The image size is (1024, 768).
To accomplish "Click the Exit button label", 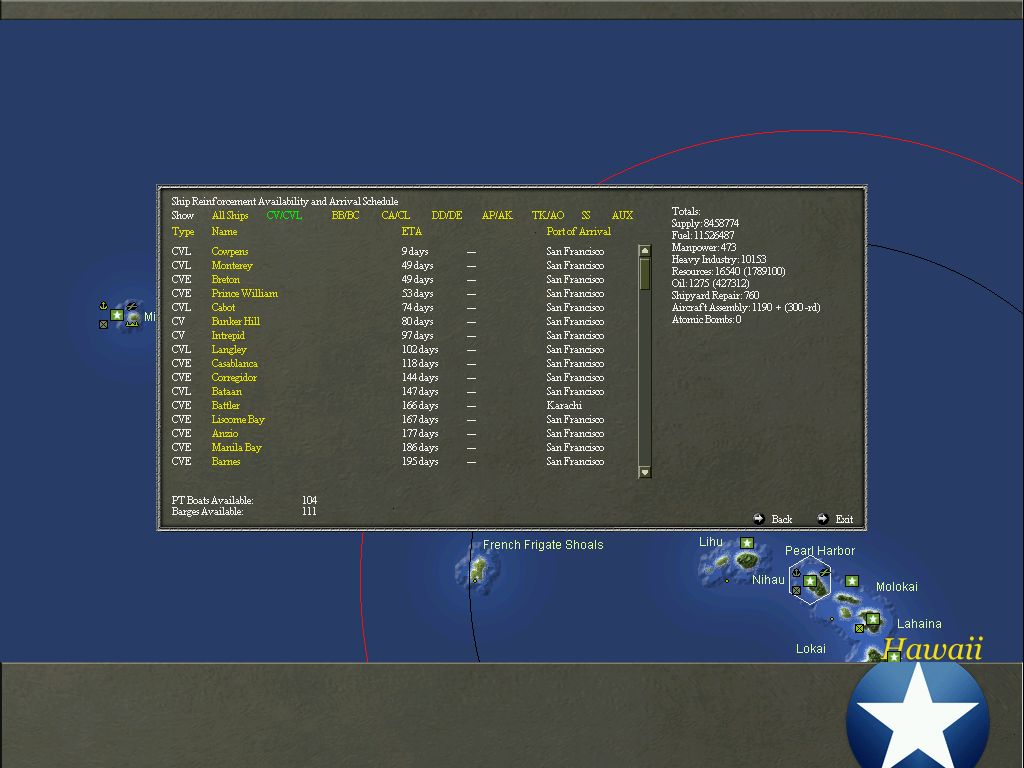I will point(844,520).
